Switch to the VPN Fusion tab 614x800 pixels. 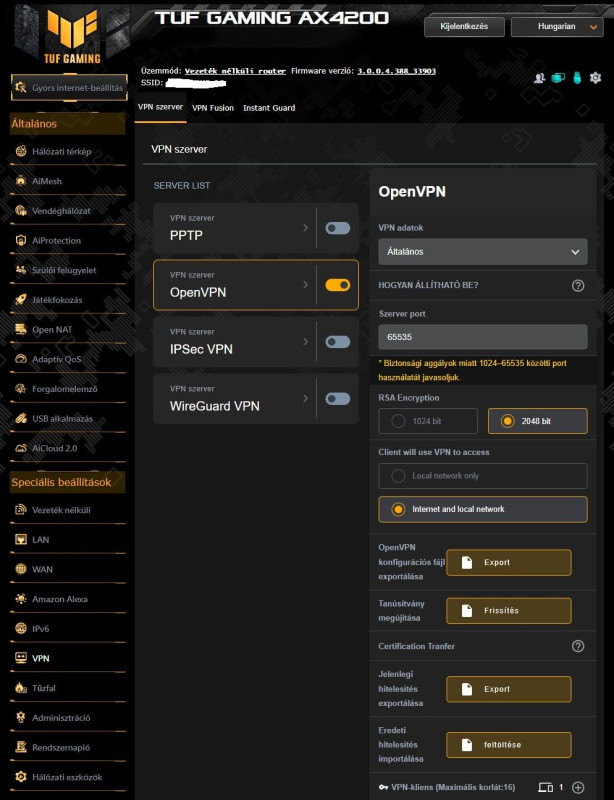(213, 108)
